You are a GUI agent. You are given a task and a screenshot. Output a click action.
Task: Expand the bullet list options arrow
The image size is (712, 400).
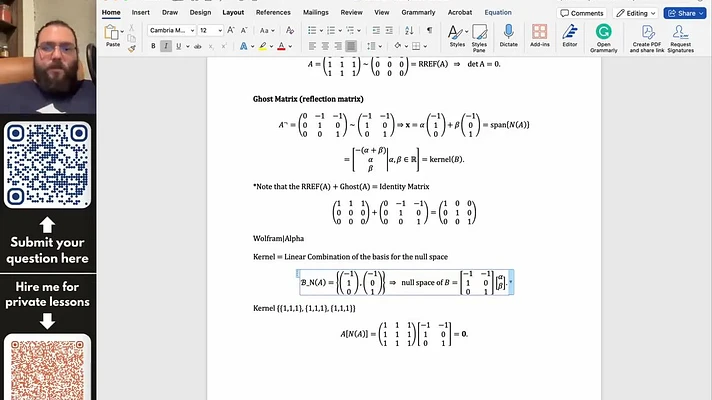coord(321,31)
